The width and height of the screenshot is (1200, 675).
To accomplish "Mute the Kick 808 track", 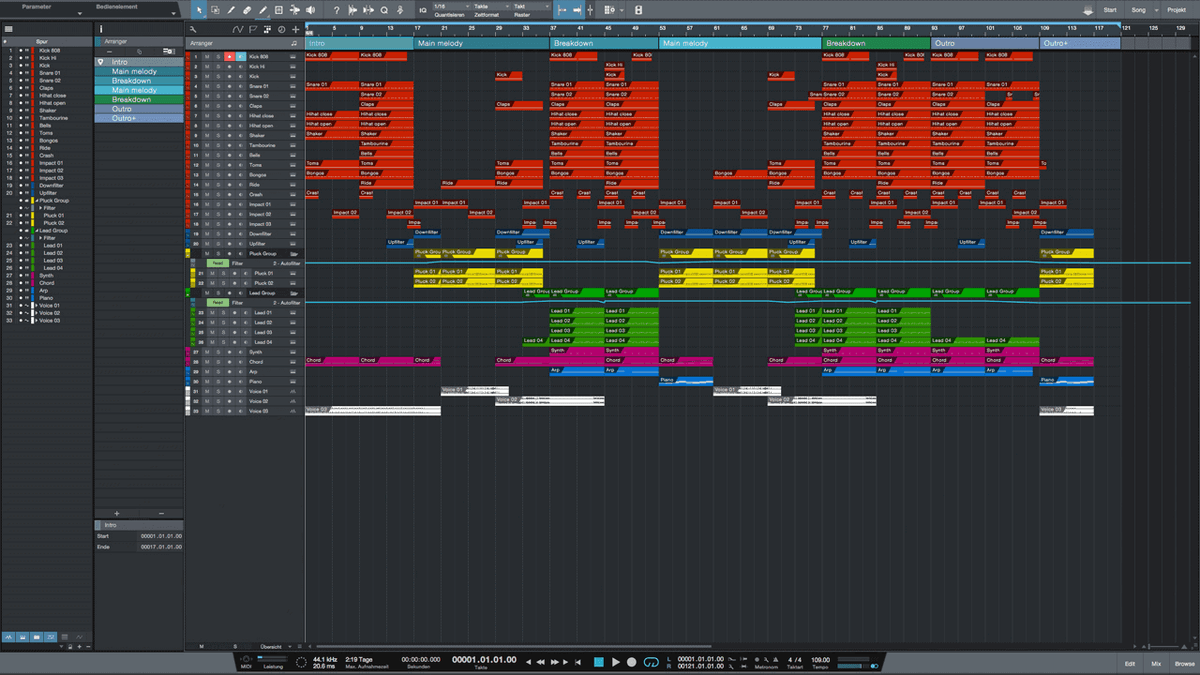I will [207, 56].
